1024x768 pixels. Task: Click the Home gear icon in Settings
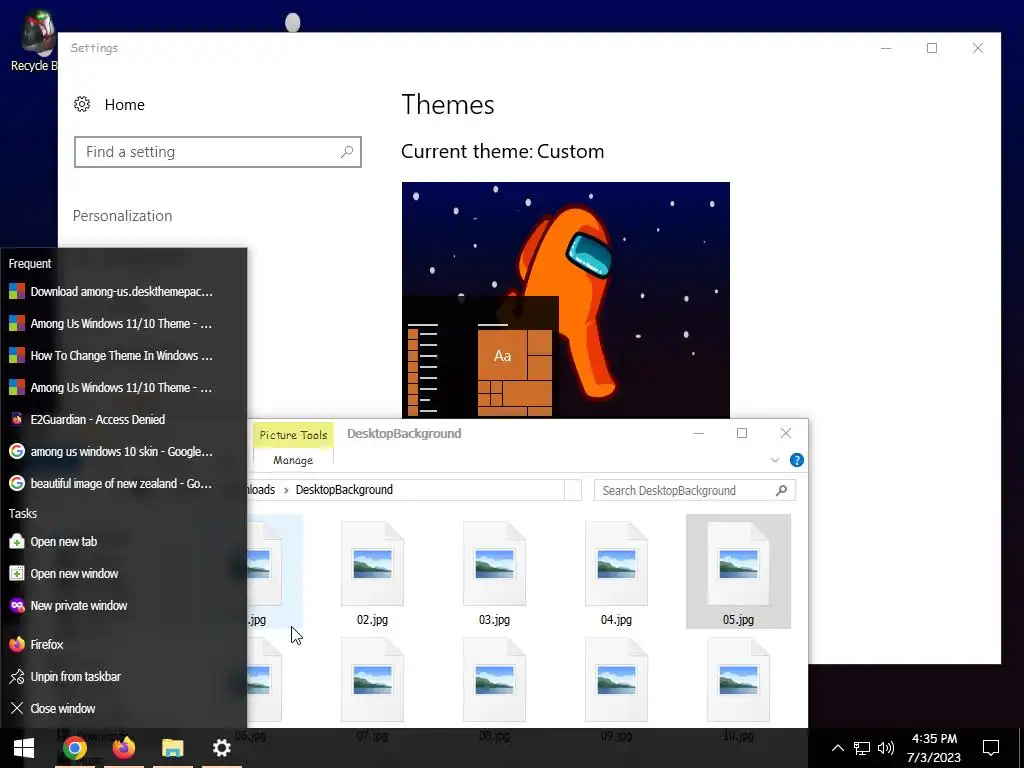[82, 104]
